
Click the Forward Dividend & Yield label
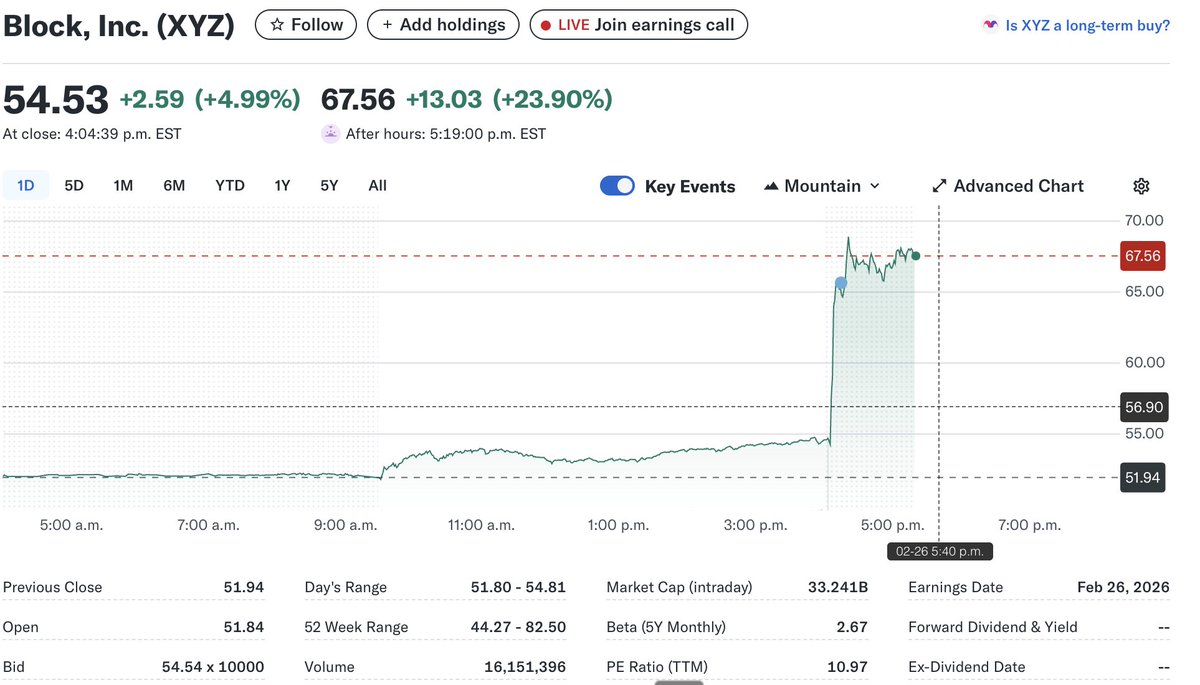coord(993,627)
